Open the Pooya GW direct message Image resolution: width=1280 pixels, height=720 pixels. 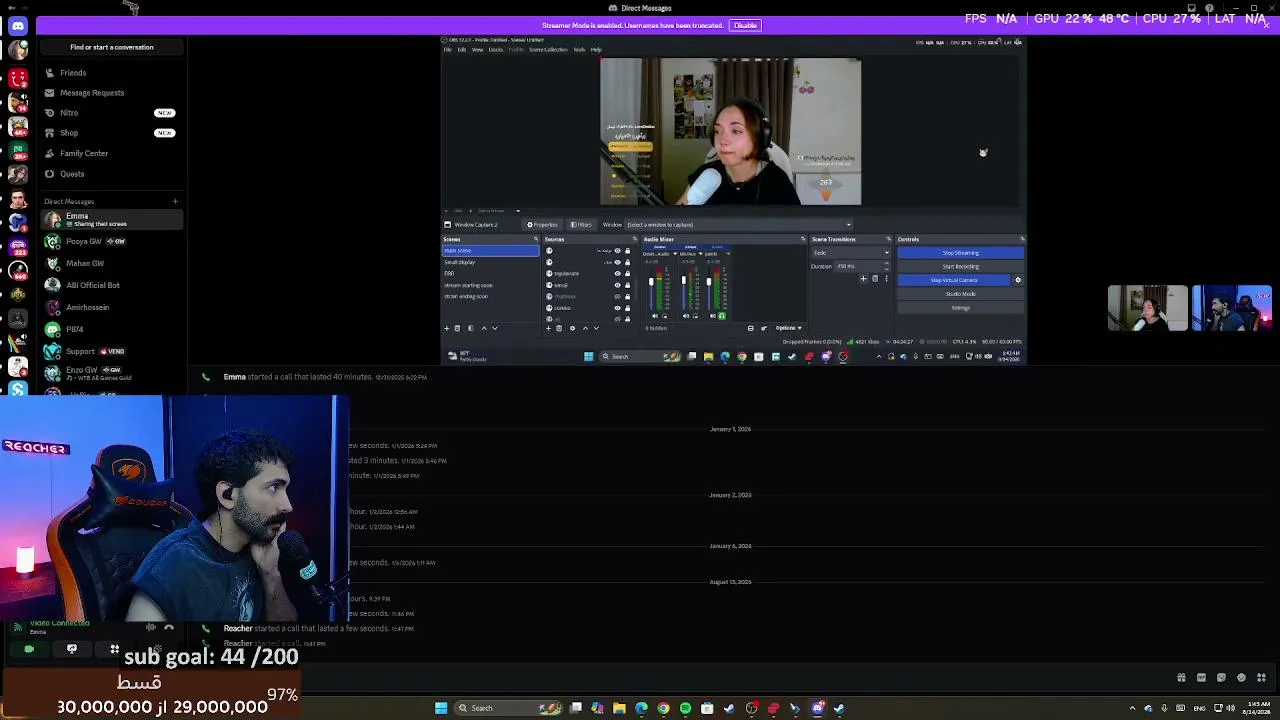click(x=111, y=242)
